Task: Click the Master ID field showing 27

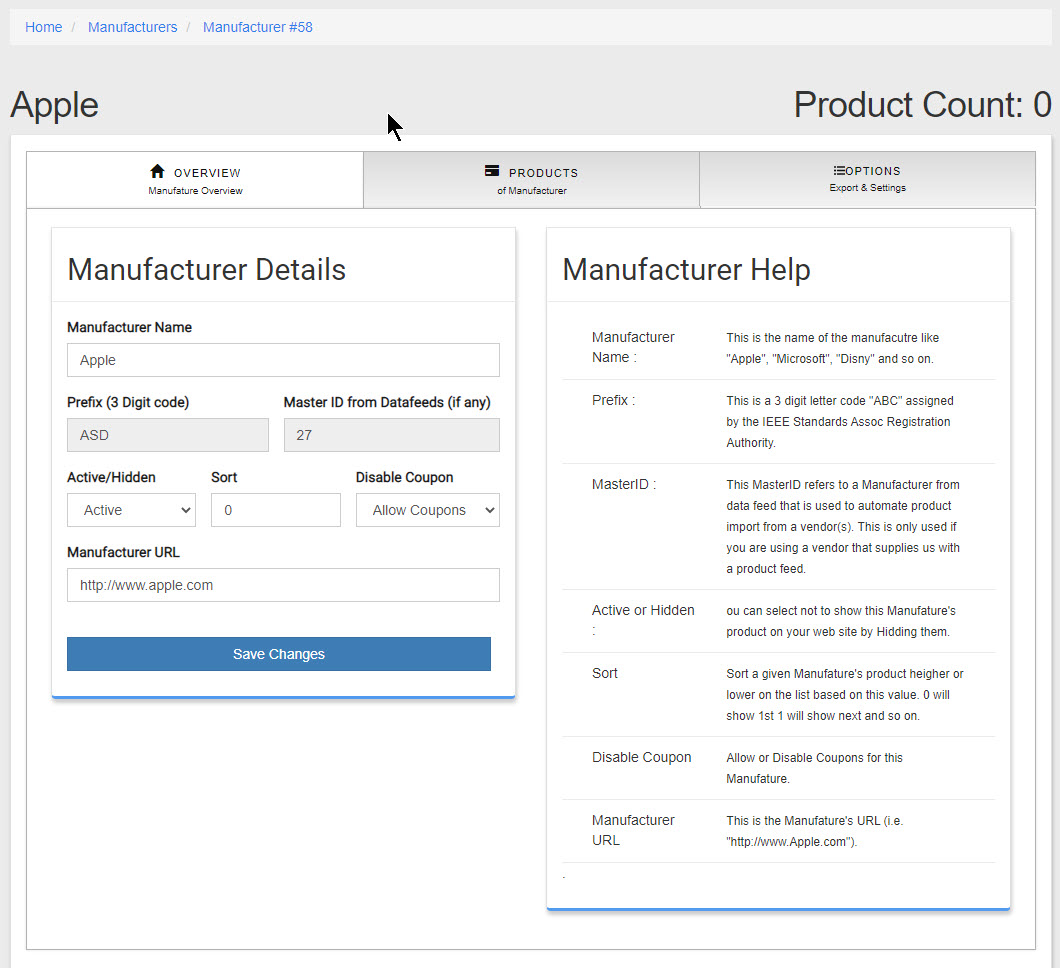Action: pyautogui.click(x=391, y=435)
